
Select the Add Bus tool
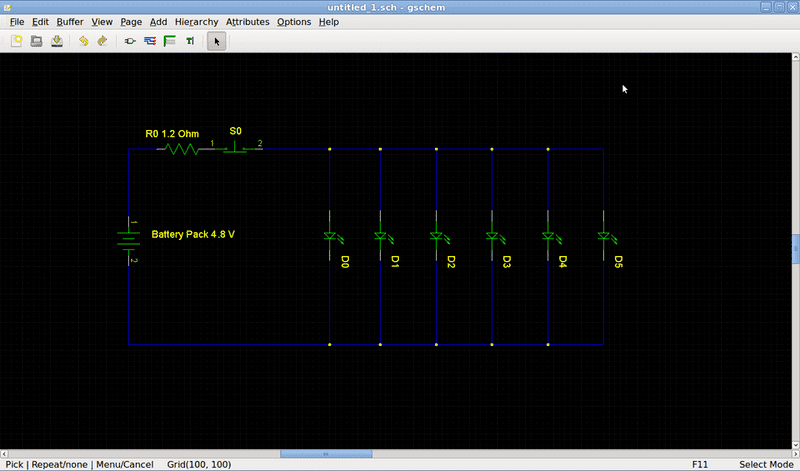(169, 41)
